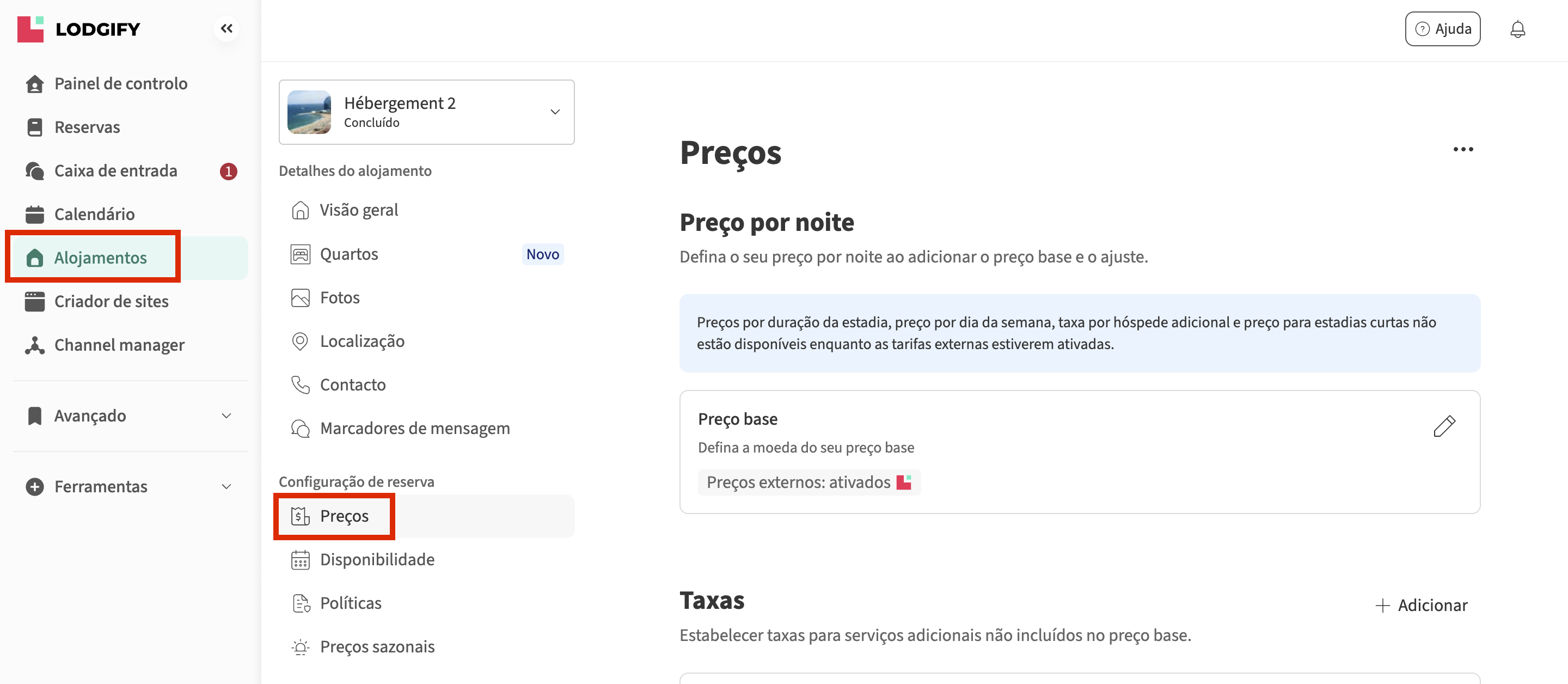Collapse the sidebar with double-chevron icon

tap(226, 29)
